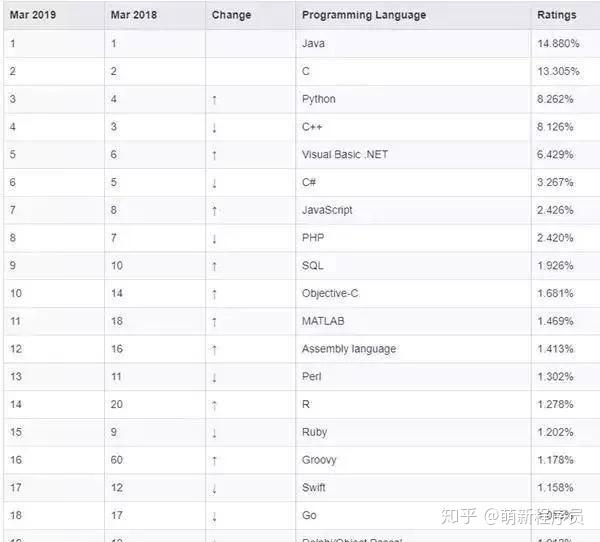This screenshot has width=600, height=542.
Task: Click the JavaScript language name
Action: tap(327, 210)
